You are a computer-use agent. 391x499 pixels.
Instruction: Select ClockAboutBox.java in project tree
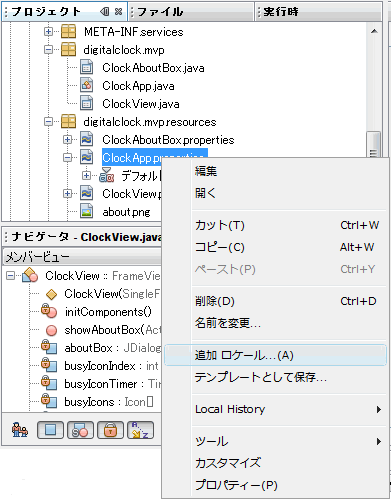153,68
